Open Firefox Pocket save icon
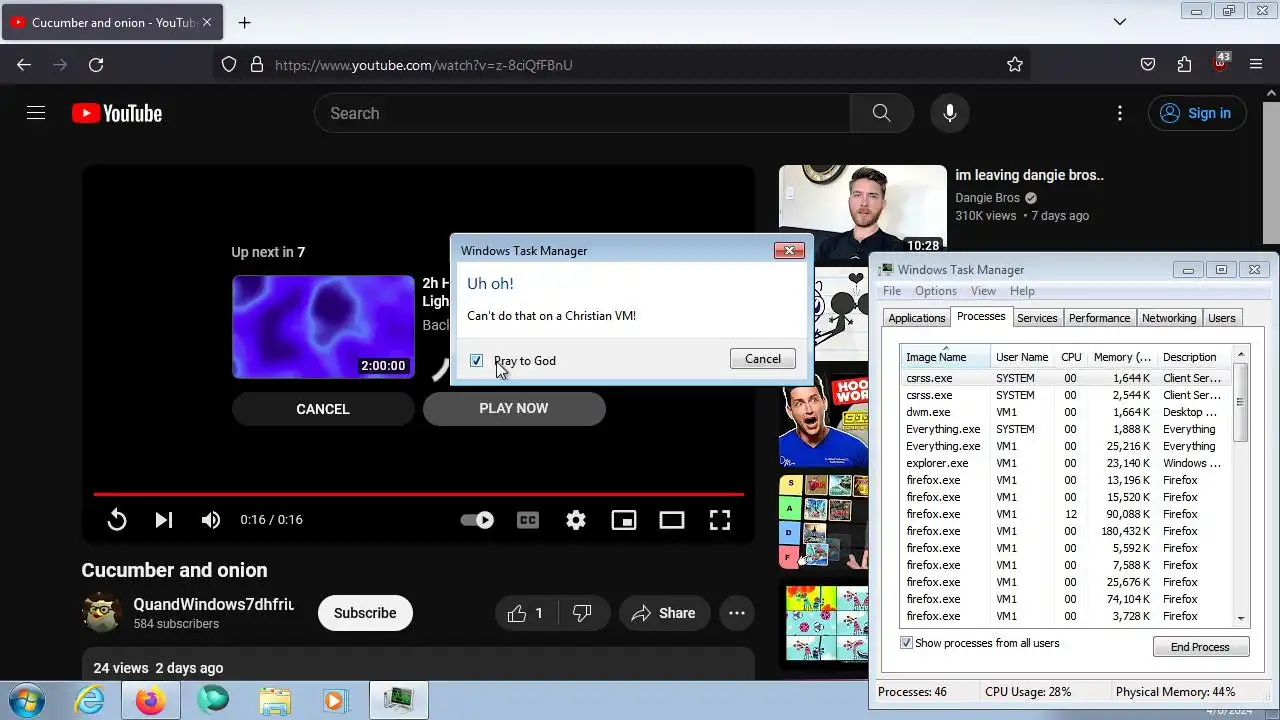The width and height of the screenshot is (1280, 720). pyautogui.click(x=1148, y=64)
